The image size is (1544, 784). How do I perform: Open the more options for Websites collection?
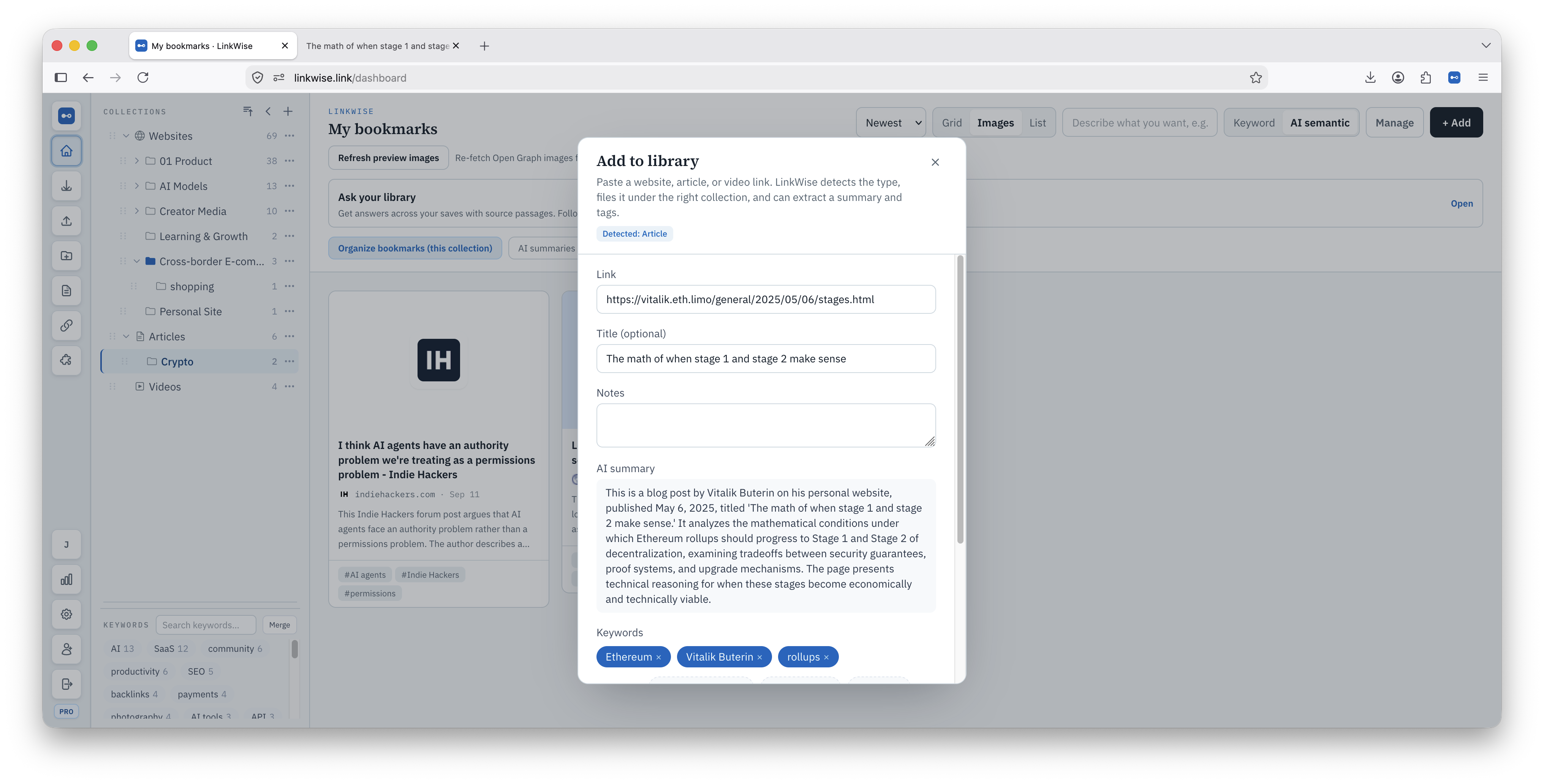click(x=290, y=136)
